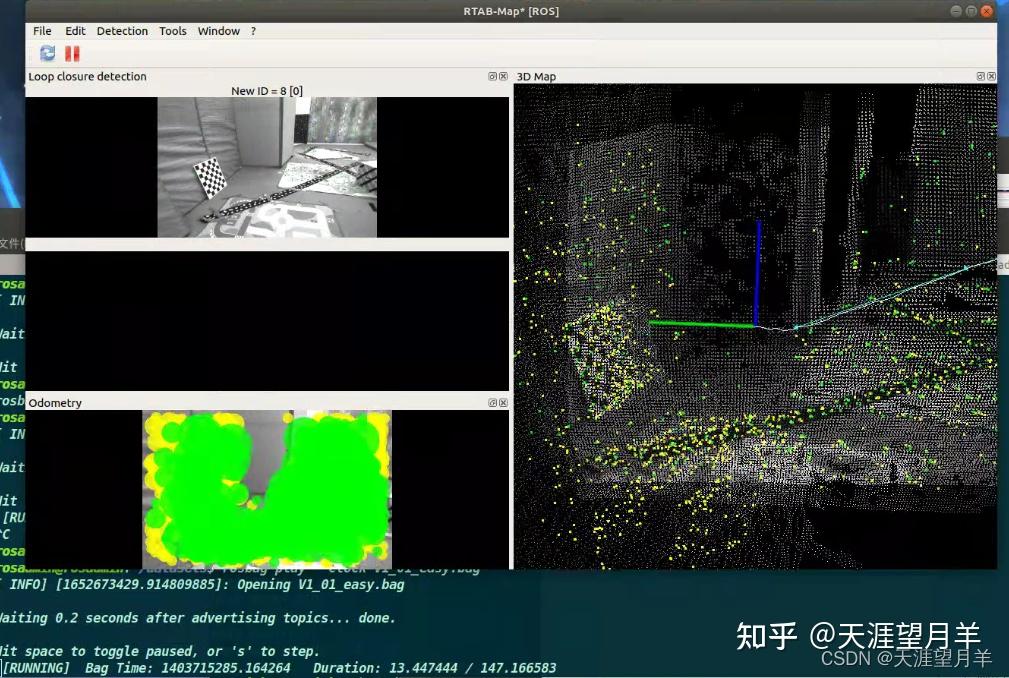Open the File menu
This screenshot has height=678, width=1009.
click(x=41, y=31)
